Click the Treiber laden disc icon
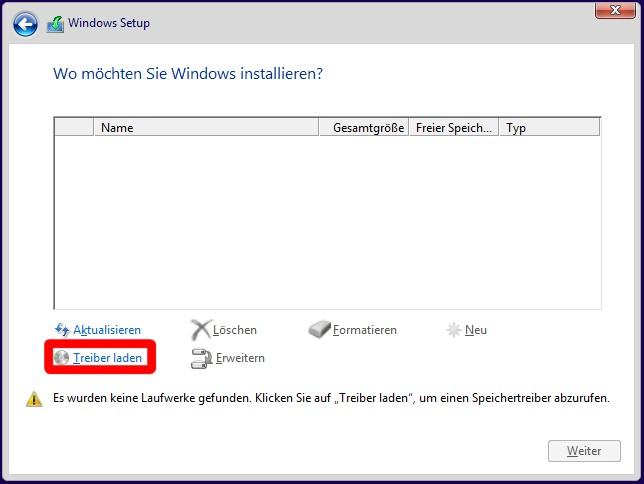 [x=62, y=357]
